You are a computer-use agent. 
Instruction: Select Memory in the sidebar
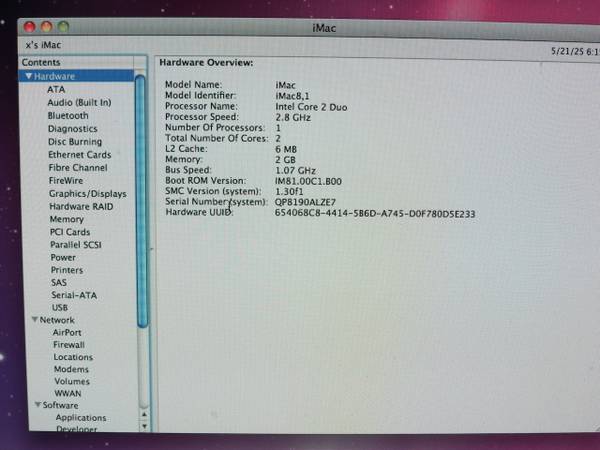pyautogui.click(x=67, y=219)
